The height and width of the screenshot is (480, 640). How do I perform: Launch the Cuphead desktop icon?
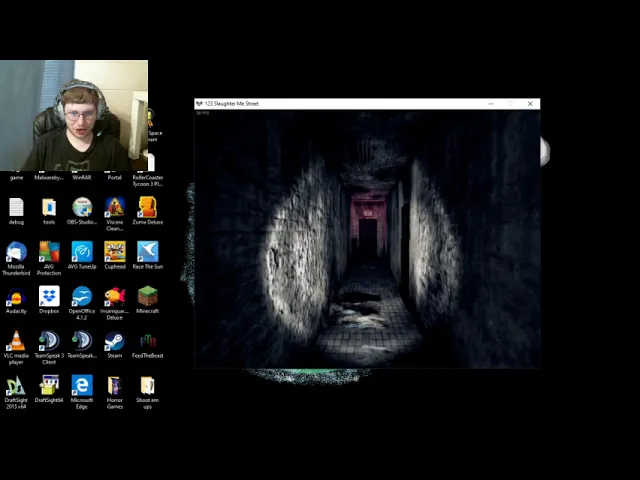(x=115, y=252)
